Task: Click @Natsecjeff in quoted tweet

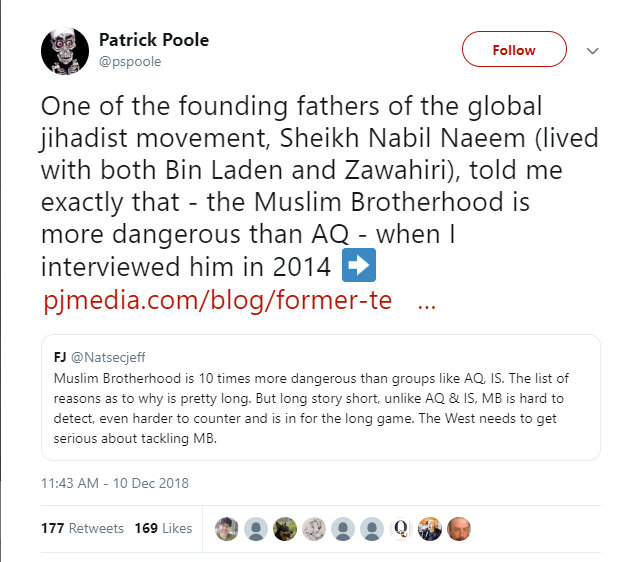Action: click(x=108, y=358)
